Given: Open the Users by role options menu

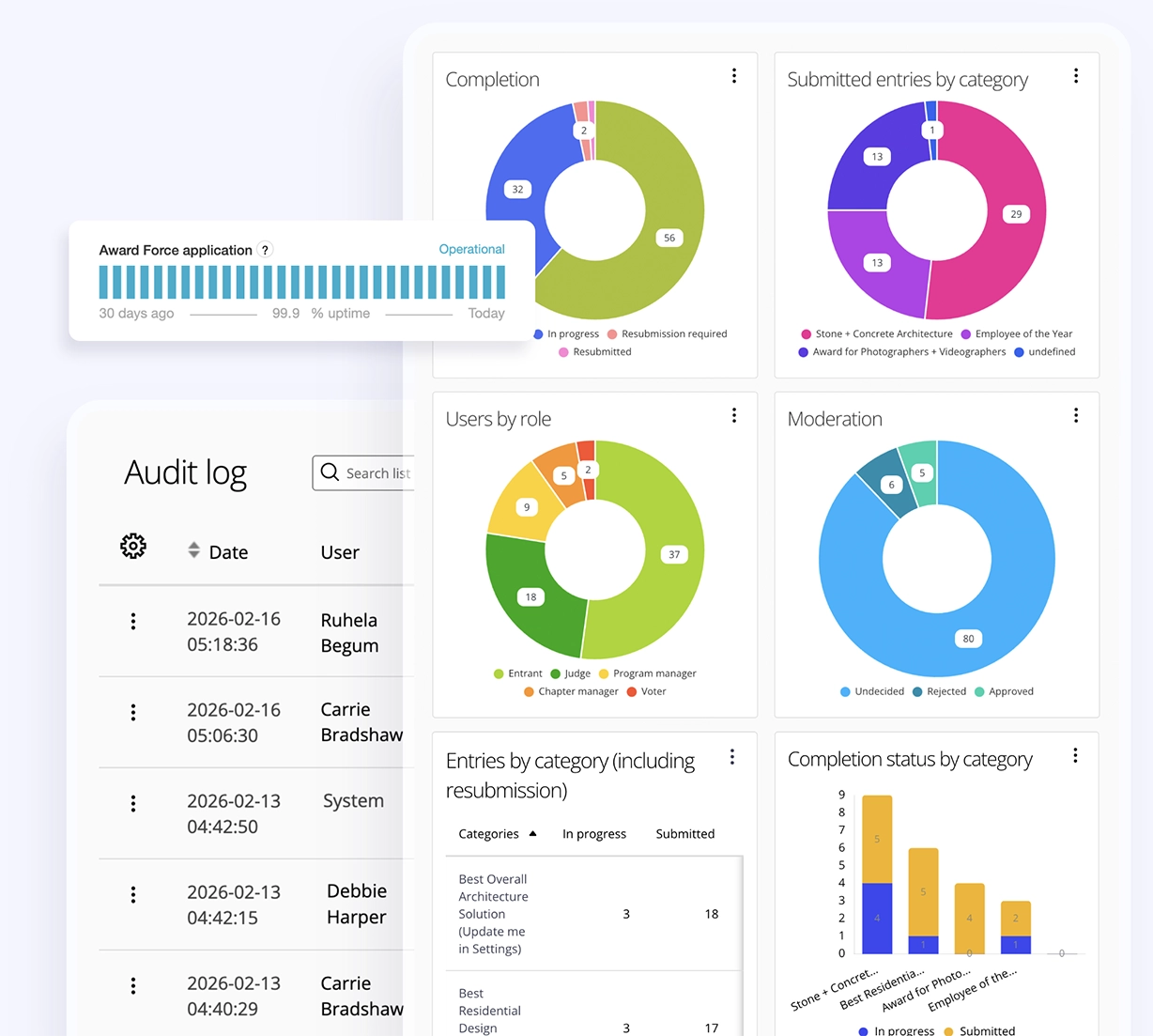Looking at the screenshot, I should point(734,415).
